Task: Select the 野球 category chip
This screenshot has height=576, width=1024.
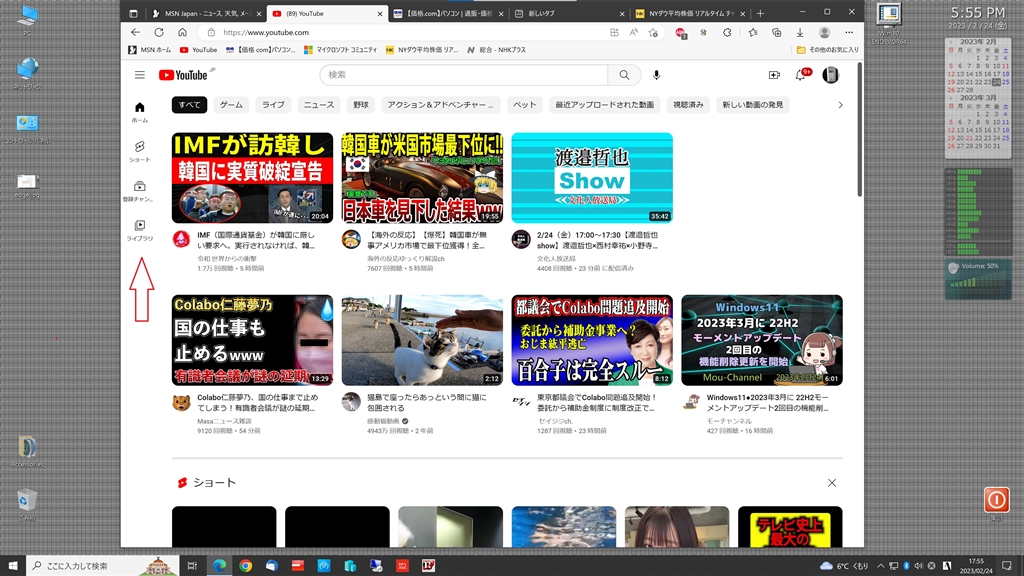Action: coord(361,104)
